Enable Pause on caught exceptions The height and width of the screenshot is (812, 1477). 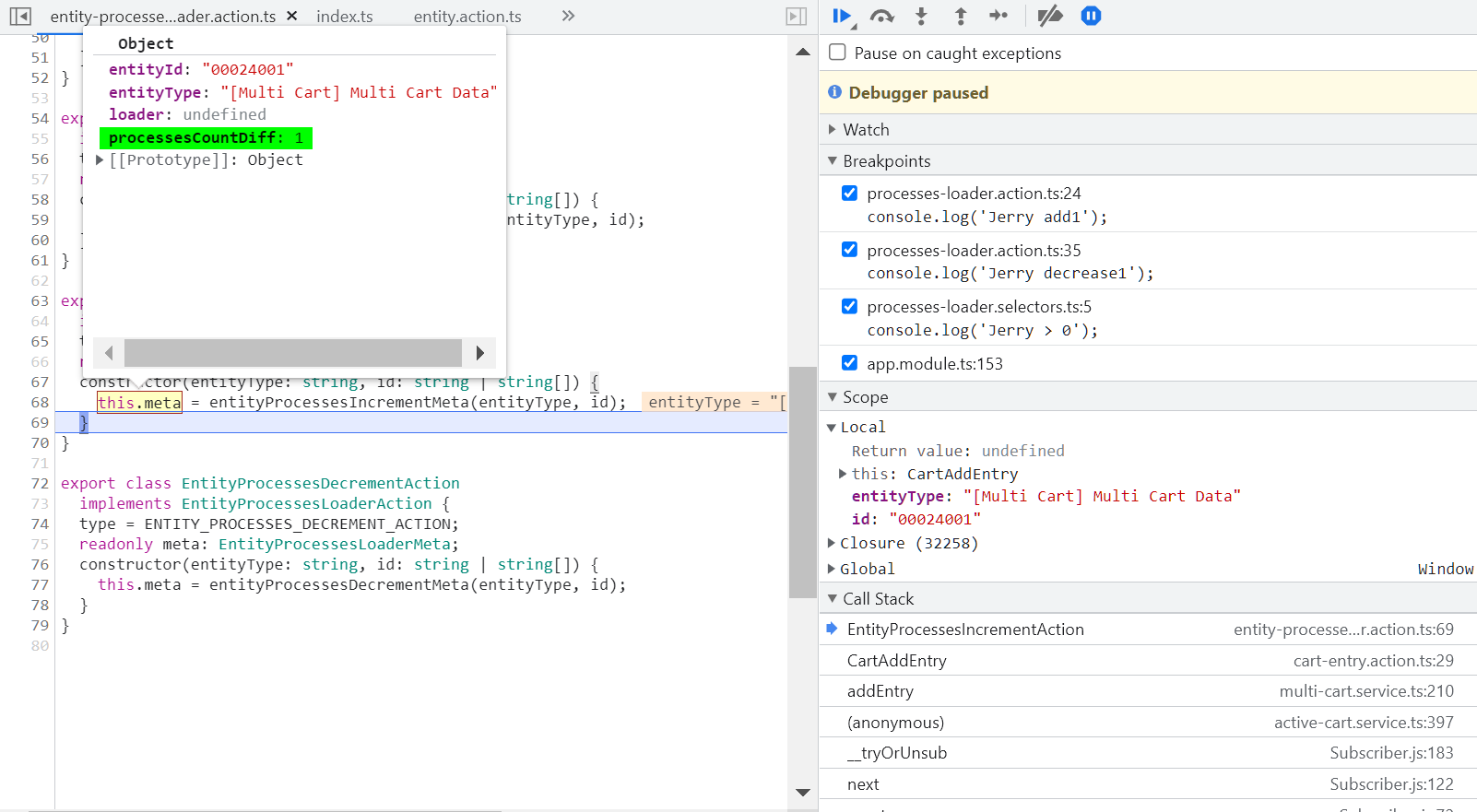(837, 53)
